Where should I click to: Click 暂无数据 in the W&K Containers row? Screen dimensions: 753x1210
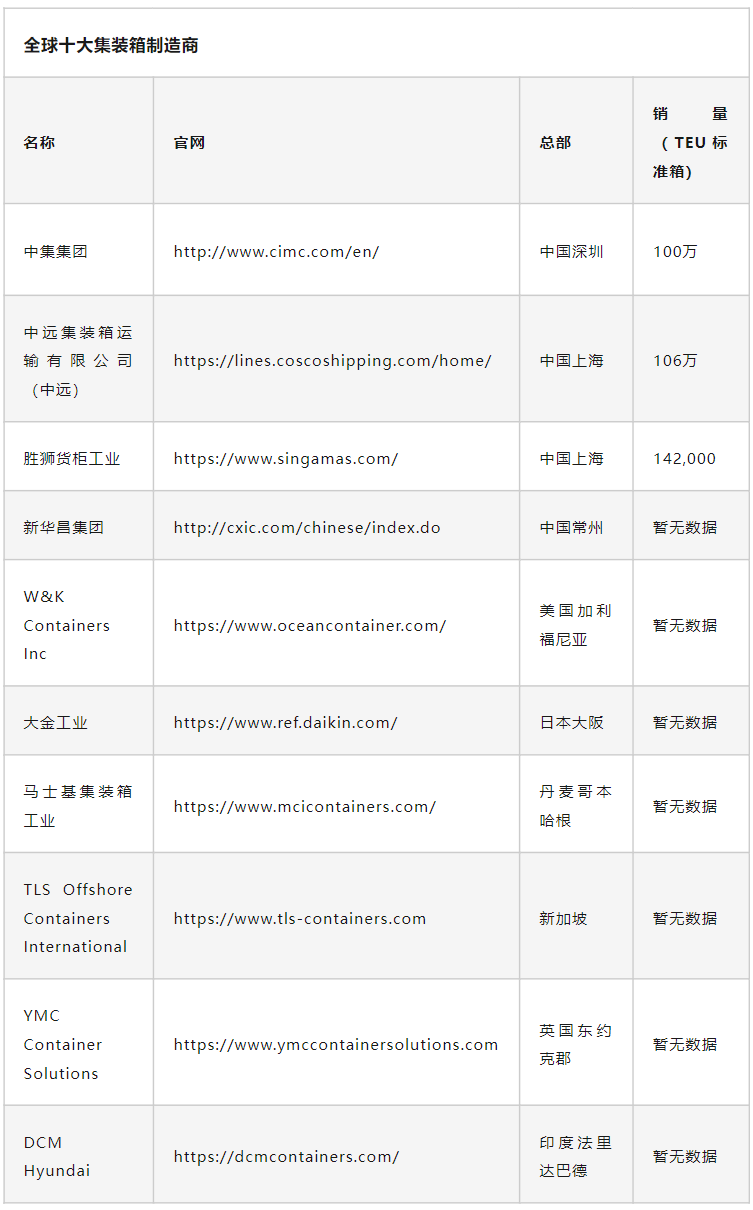[685, 625]
